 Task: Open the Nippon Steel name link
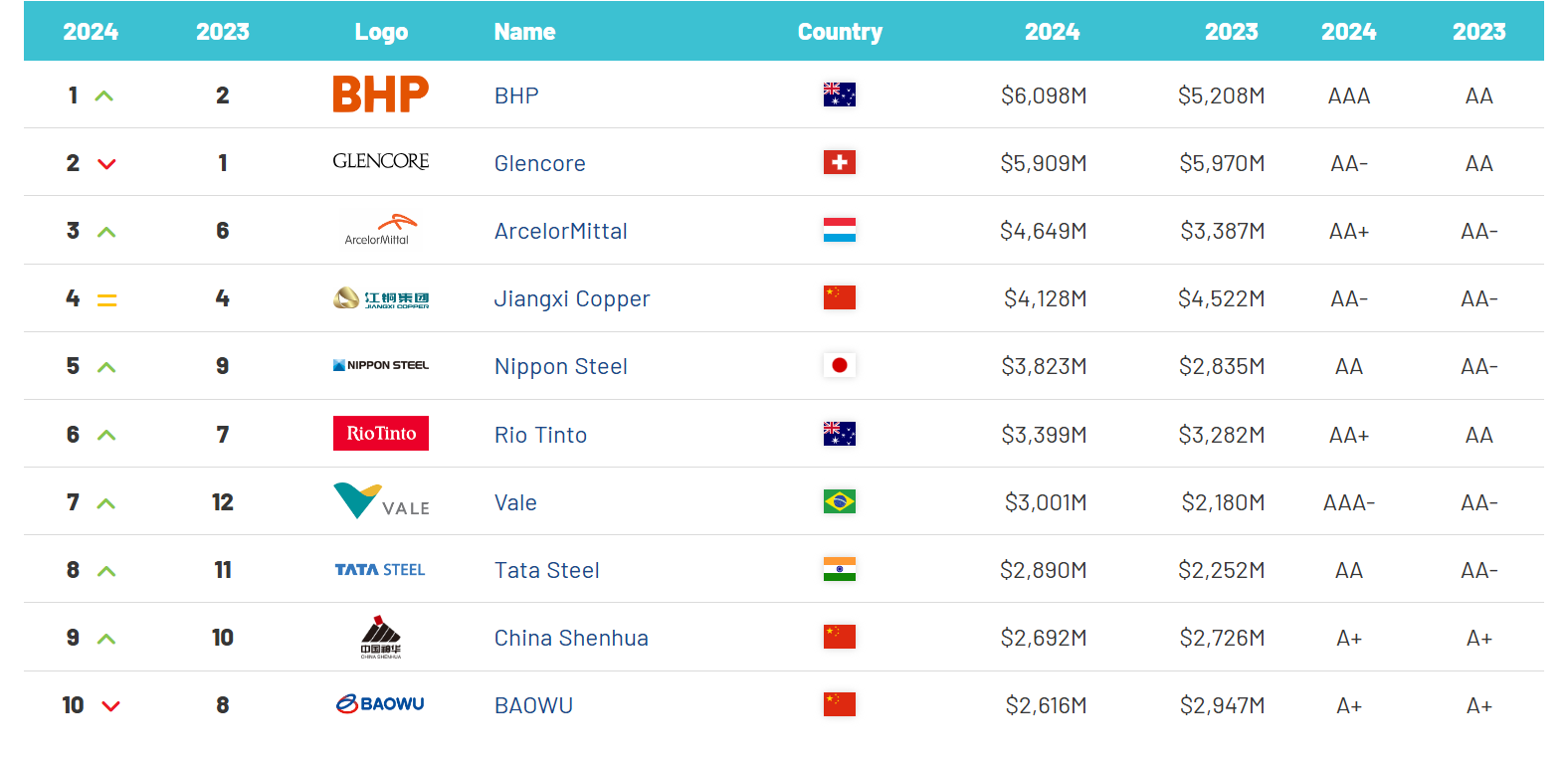560,366
